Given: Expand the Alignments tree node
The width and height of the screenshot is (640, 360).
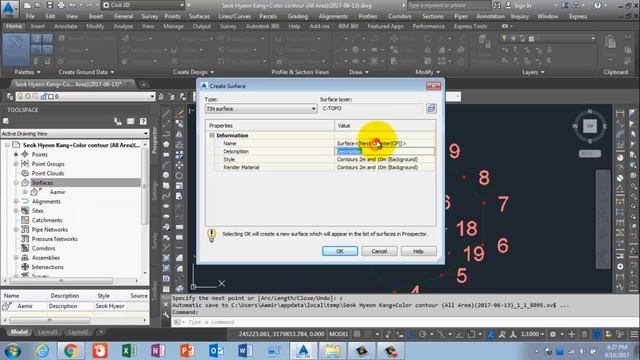Looking at the screenshot, I should [x=16, y=201].
